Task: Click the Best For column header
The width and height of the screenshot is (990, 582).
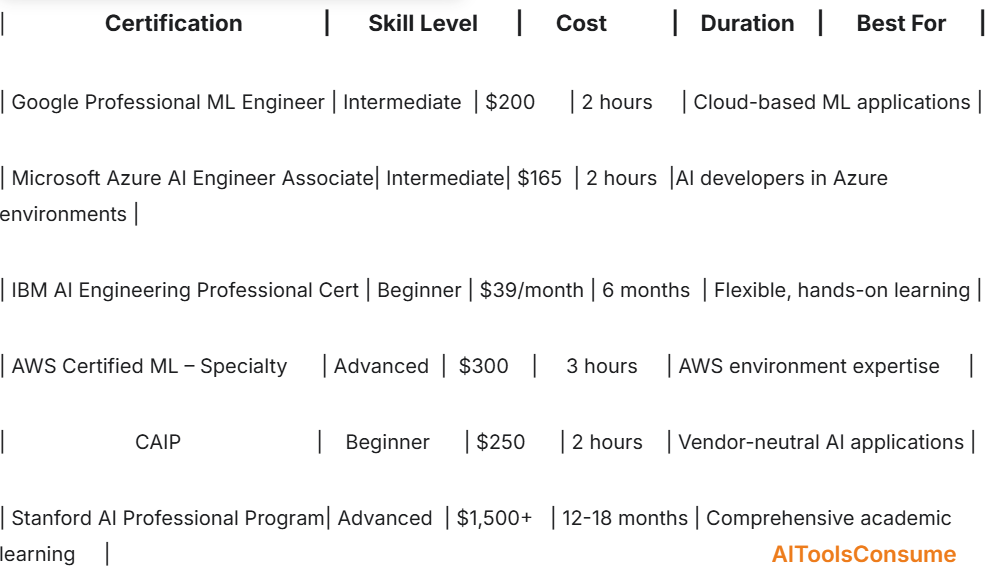Action: click(x=901, y=23)
